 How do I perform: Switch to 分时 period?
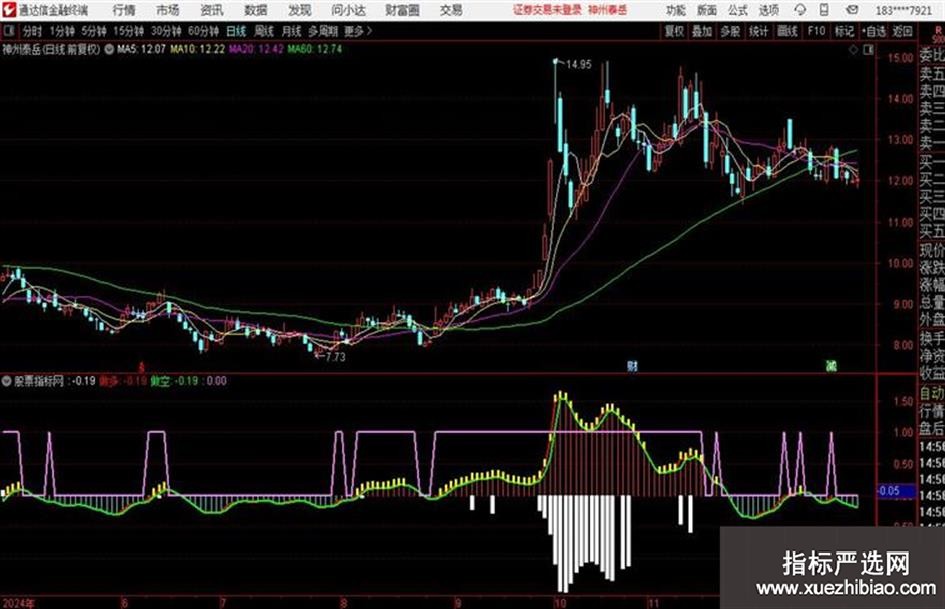(x=32, y=31)
